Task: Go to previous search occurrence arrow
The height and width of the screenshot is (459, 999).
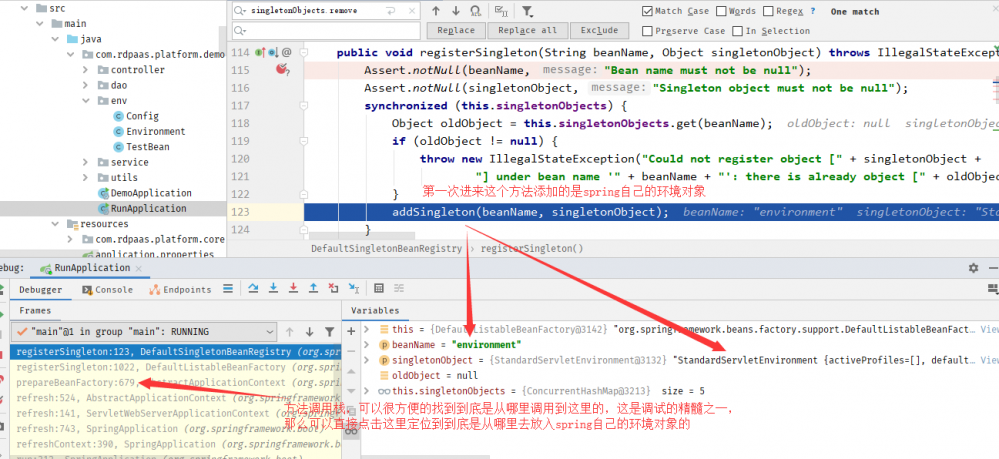Action: (x=436, y=11)
